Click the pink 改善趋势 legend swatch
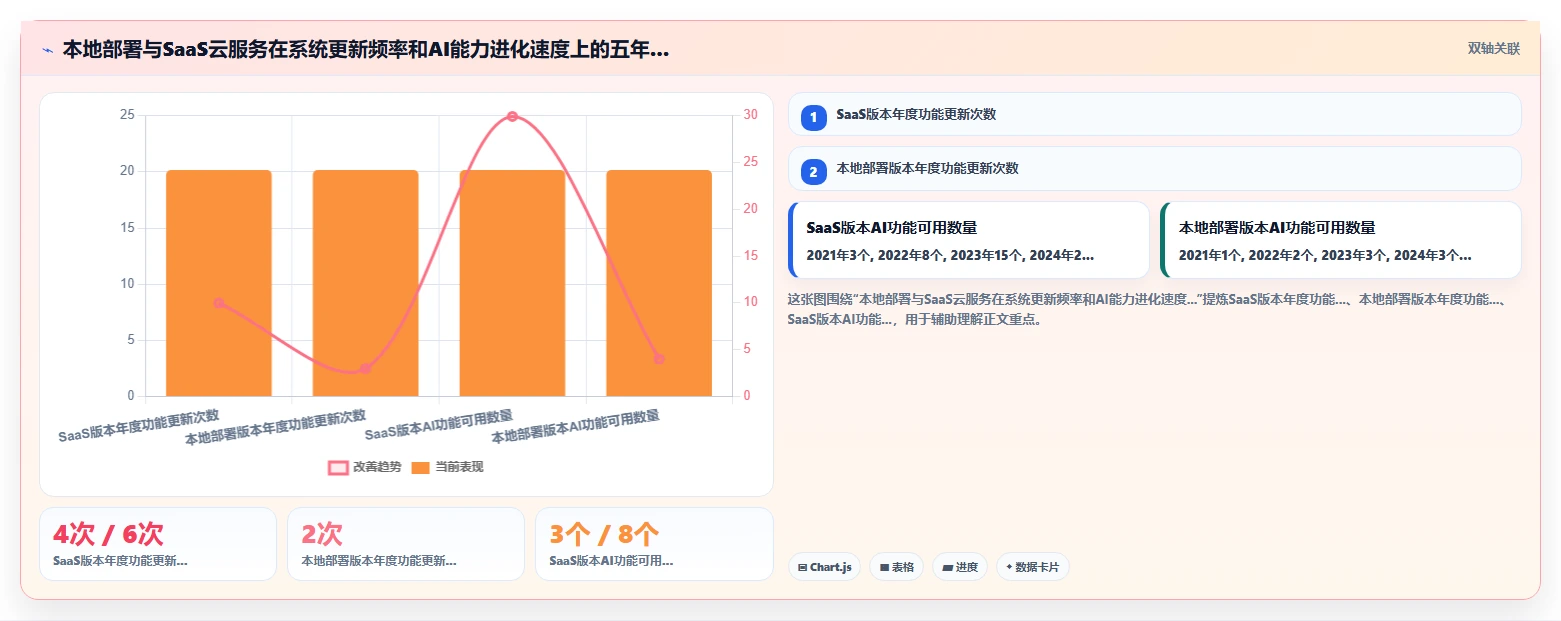The height and width of the screenshot is (621, 1561). [x=338, y=467]
